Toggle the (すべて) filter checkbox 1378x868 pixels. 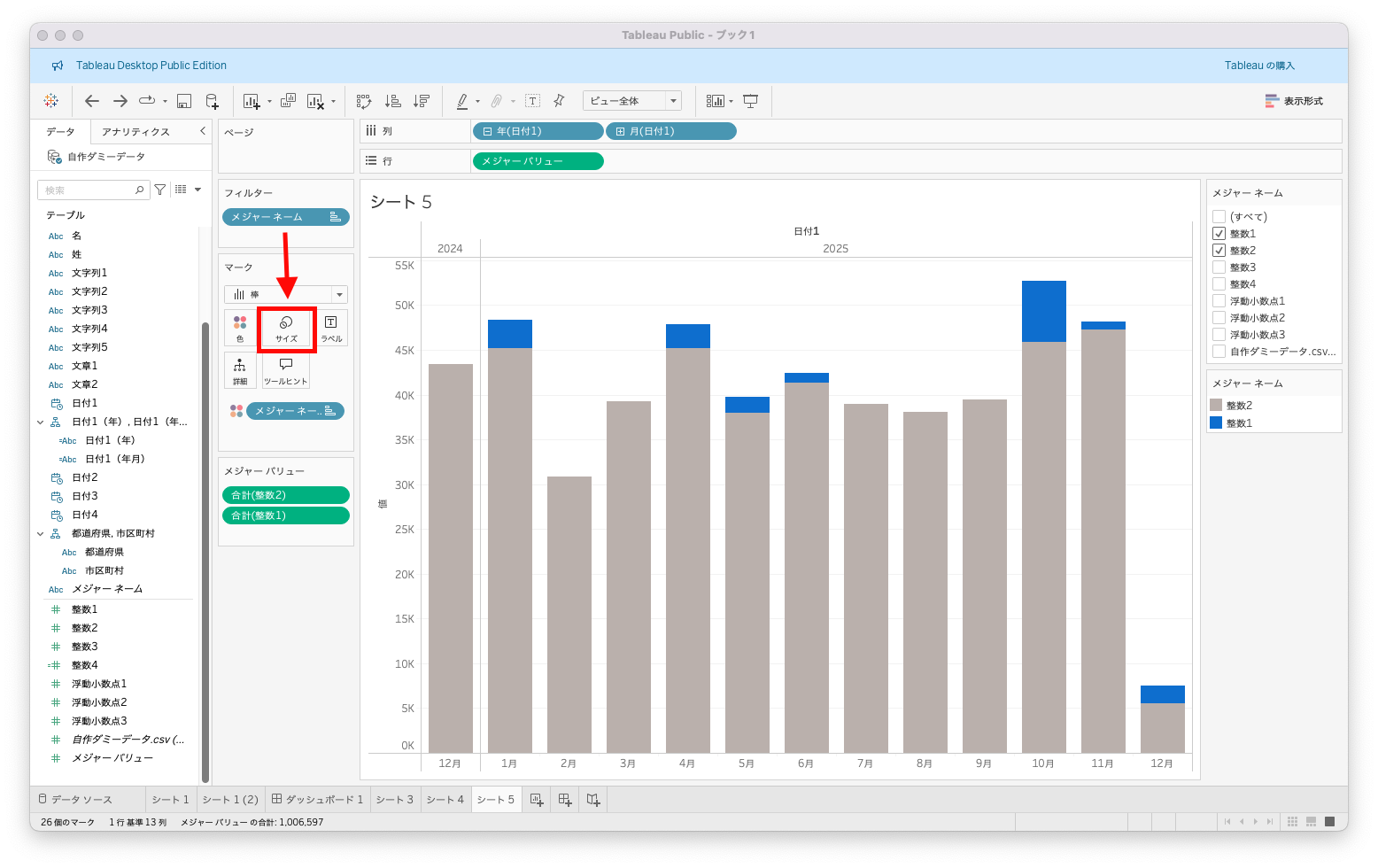1219,217
